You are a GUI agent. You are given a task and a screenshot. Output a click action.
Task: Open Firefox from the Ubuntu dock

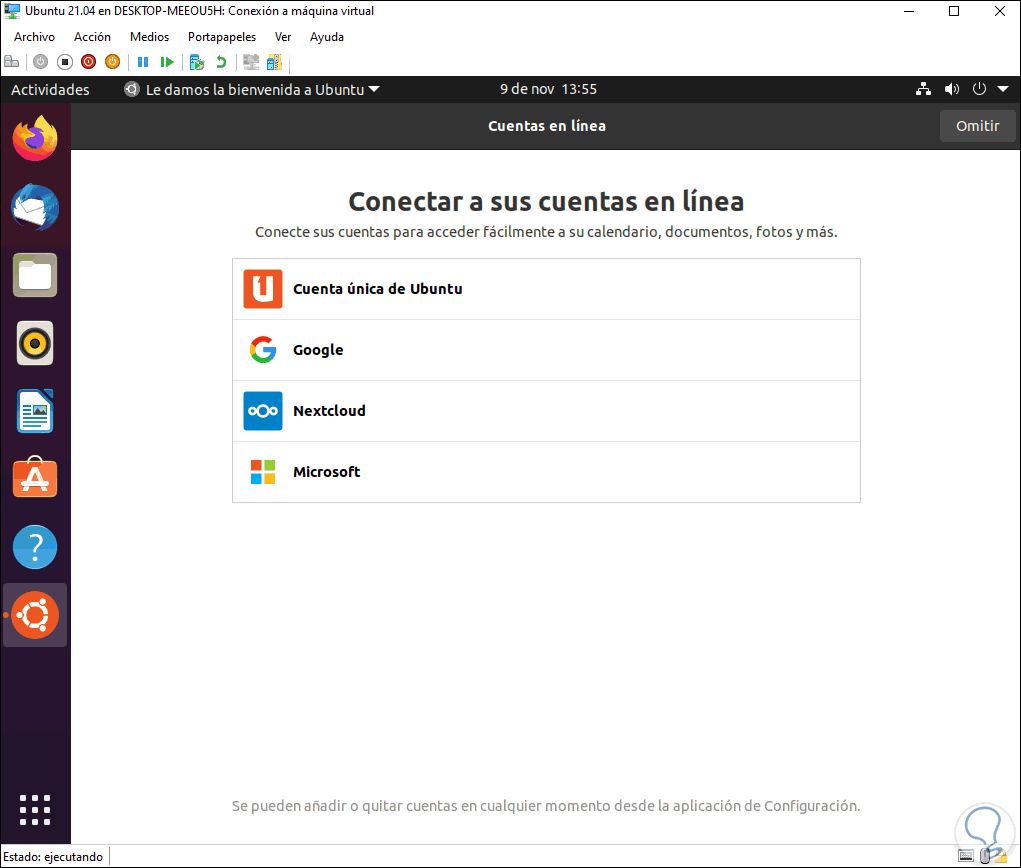(x=35, y=138)
